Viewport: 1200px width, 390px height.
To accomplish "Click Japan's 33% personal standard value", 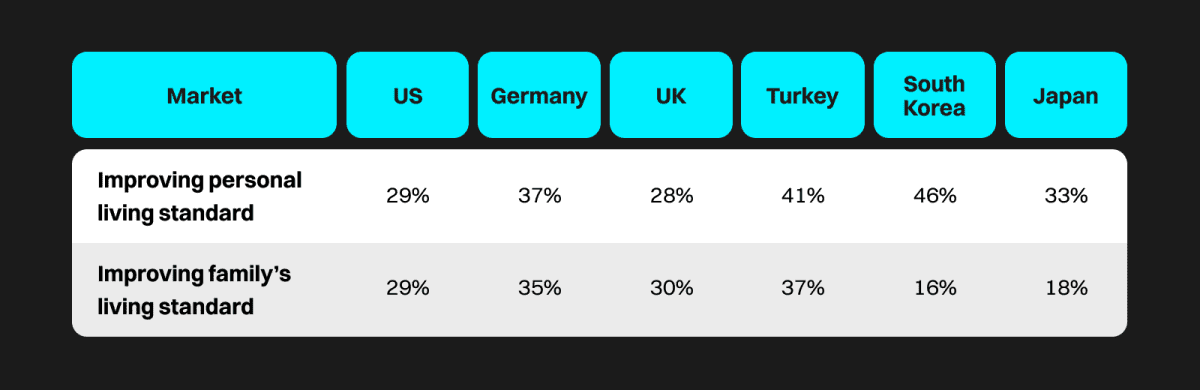I will (1066, 196).
